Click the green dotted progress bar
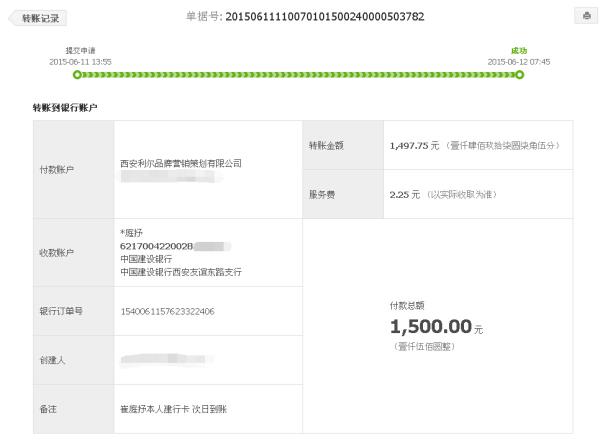Screen dimensions: 600x441 click(x=298, y=75)
